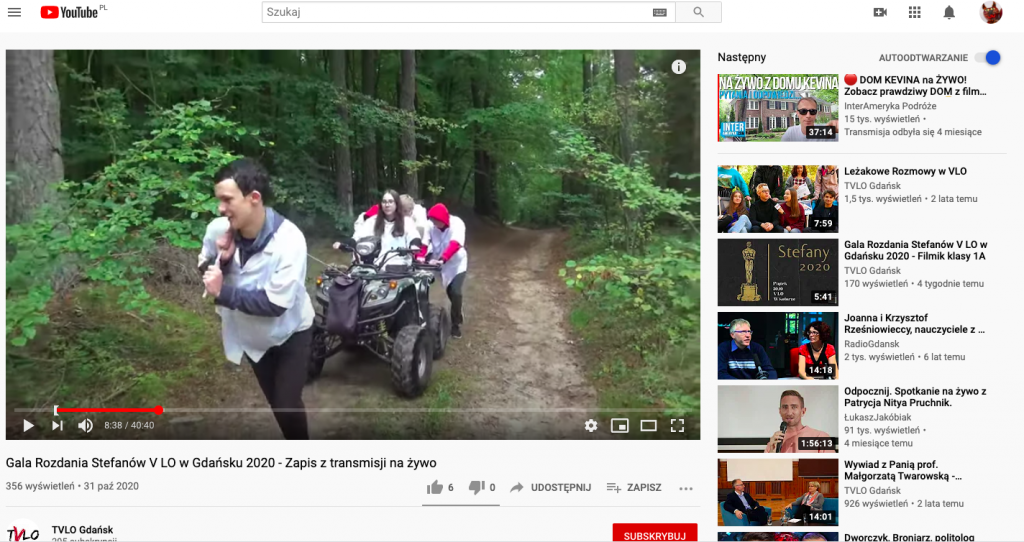Open the on-screen keyboard icon in search
The height and width of the screenshot is (542, 1024).
[659, 12]
